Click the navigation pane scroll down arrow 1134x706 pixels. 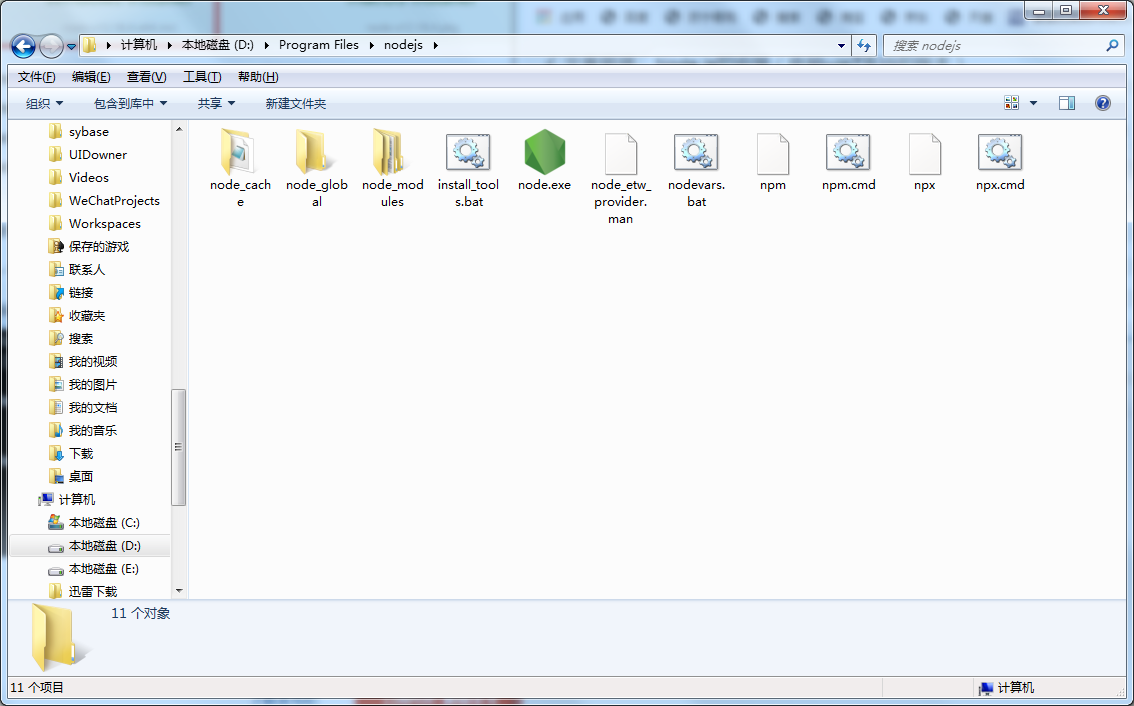(179, 591)
